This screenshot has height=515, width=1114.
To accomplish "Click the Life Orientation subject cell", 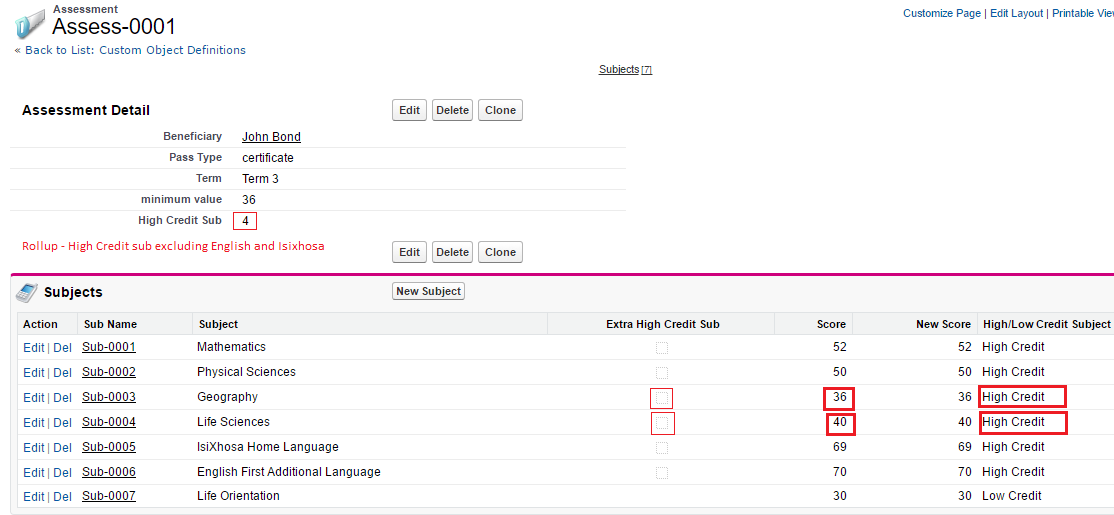I will [x=238, y=496].
